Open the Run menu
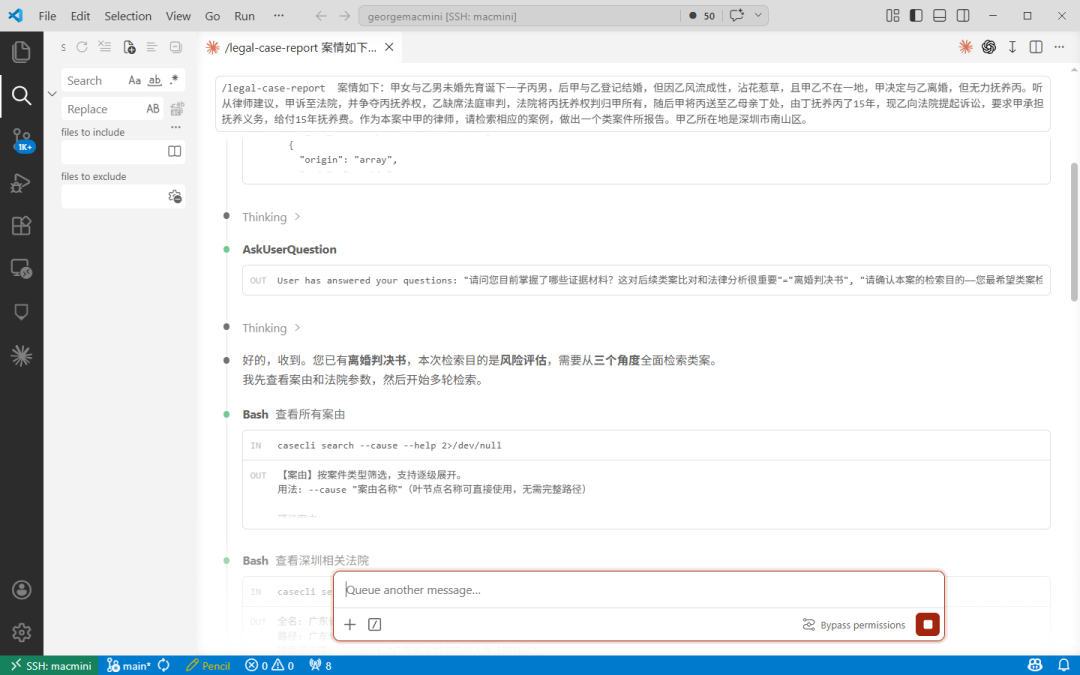The height and width of the screenshot is (675, 1080). click(245, 16)
